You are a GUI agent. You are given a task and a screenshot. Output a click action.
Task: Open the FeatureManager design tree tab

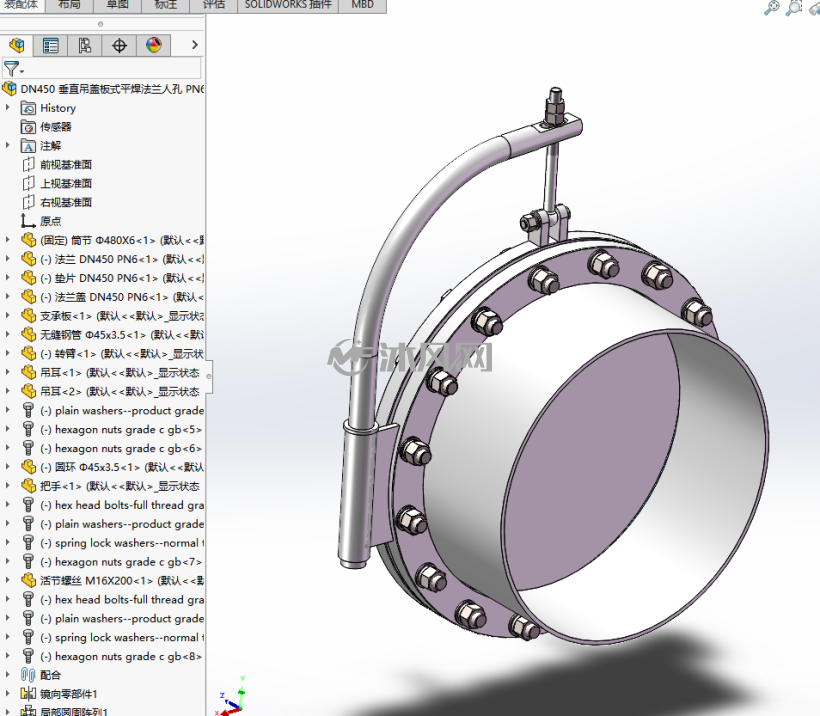[x=17, y=46]
